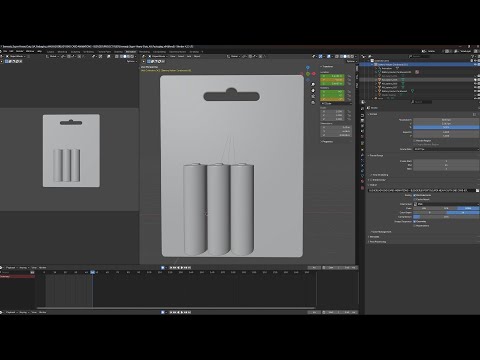Screen dimensions: 480x360
Task: Adjust the Compression slider
Action: pos(446,217)
